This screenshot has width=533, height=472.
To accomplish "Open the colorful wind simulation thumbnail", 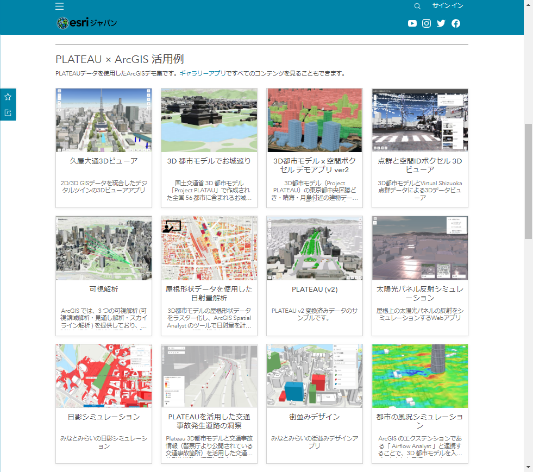I will pyautogui.click(x=420, y=376).
